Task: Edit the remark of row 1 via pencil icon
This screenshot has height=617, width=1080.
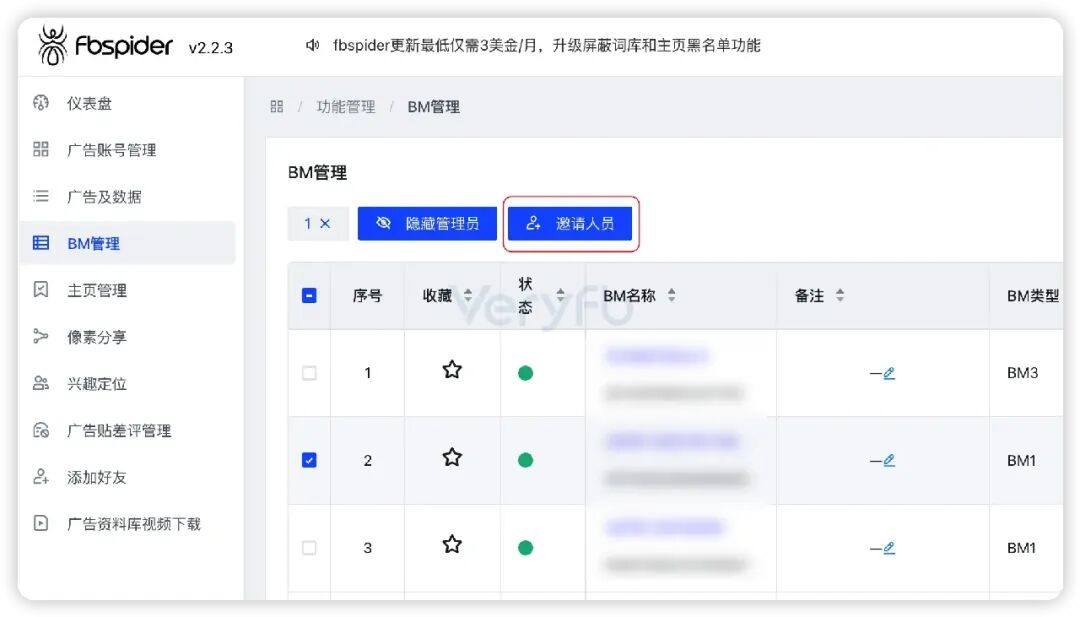Action: pos(890,373)
